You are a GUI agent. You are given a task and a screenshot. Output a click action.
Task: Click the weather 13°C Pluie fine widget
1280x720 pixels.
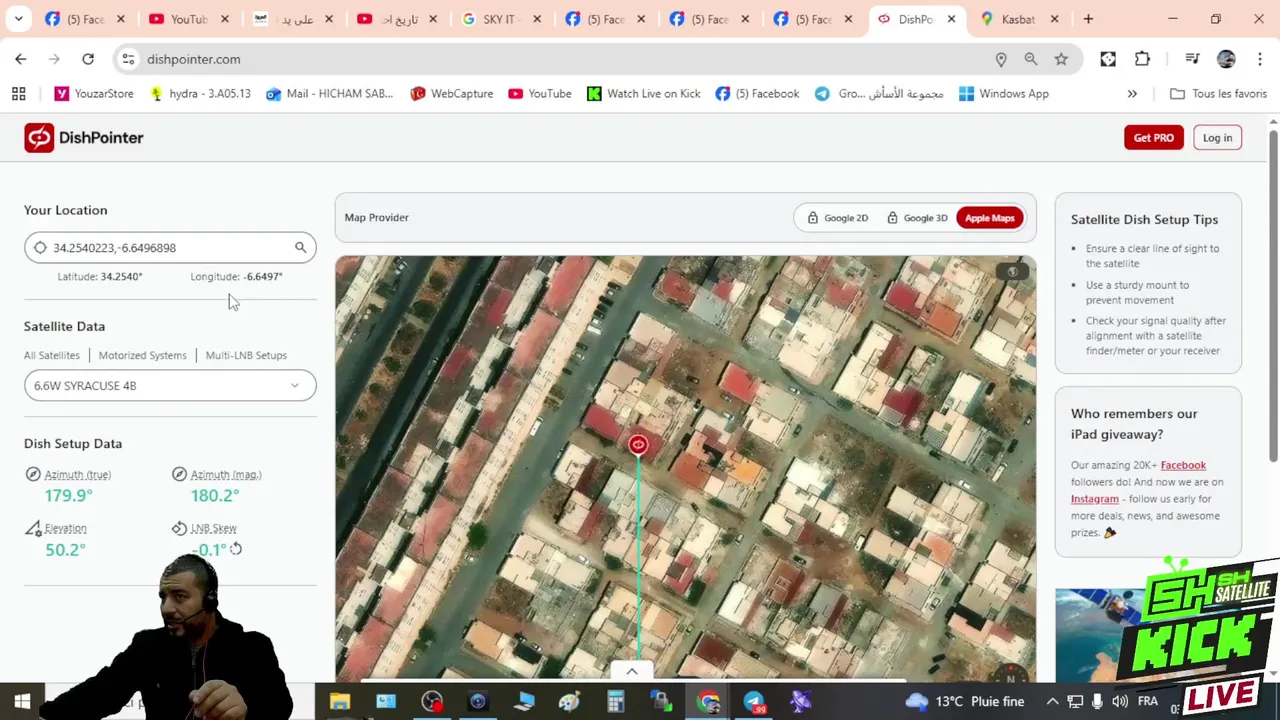[965, 701]
